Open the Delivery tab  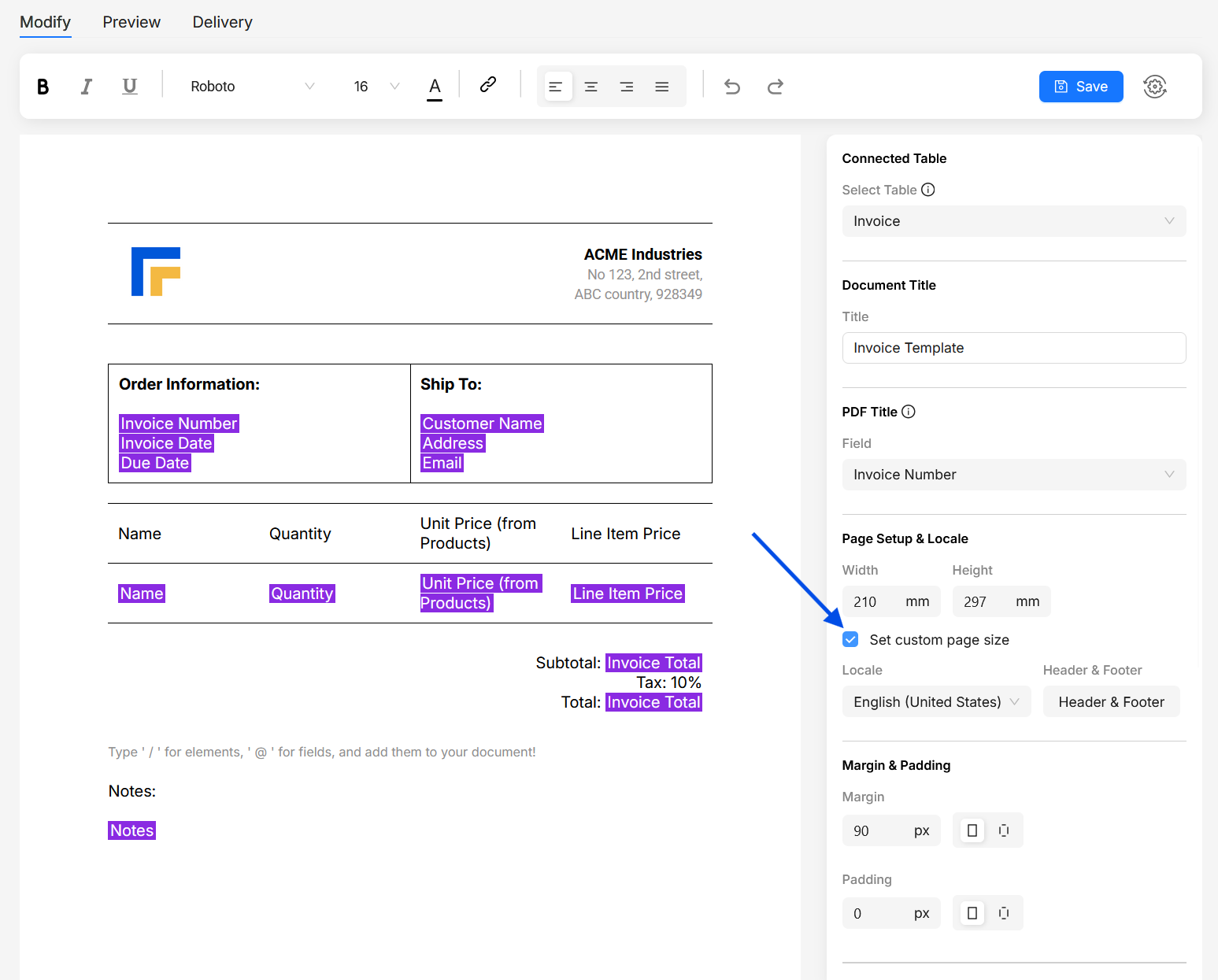click(x=222, y=22)
